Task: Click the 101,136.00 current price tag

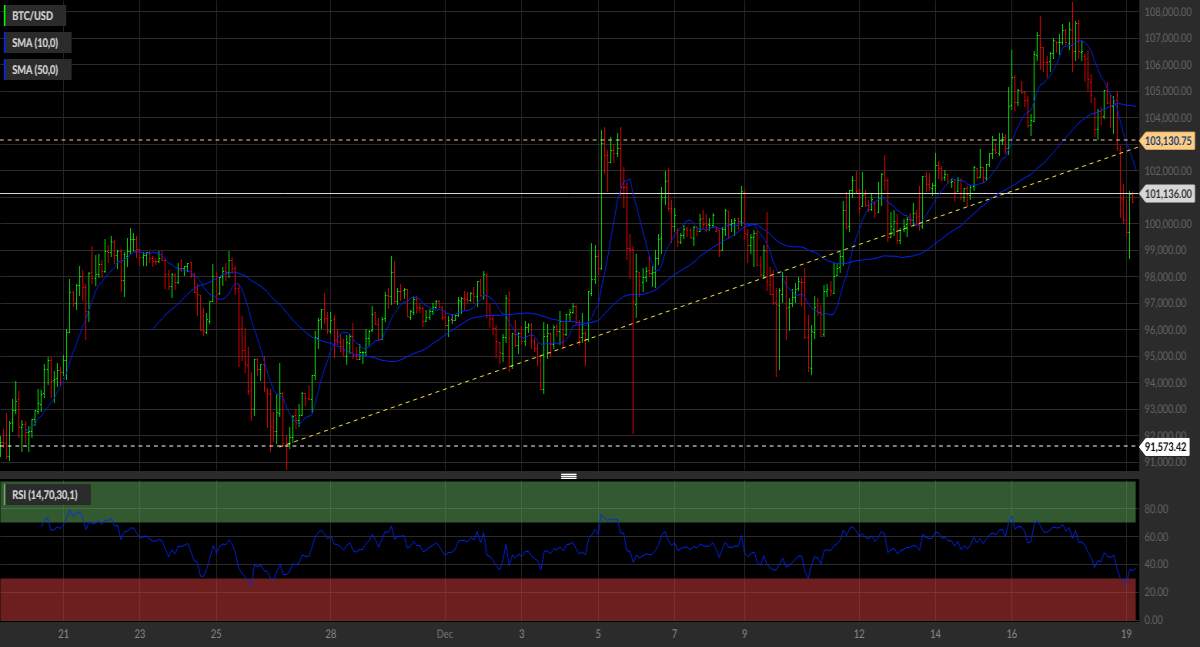Action: [x=1168, y=194]
